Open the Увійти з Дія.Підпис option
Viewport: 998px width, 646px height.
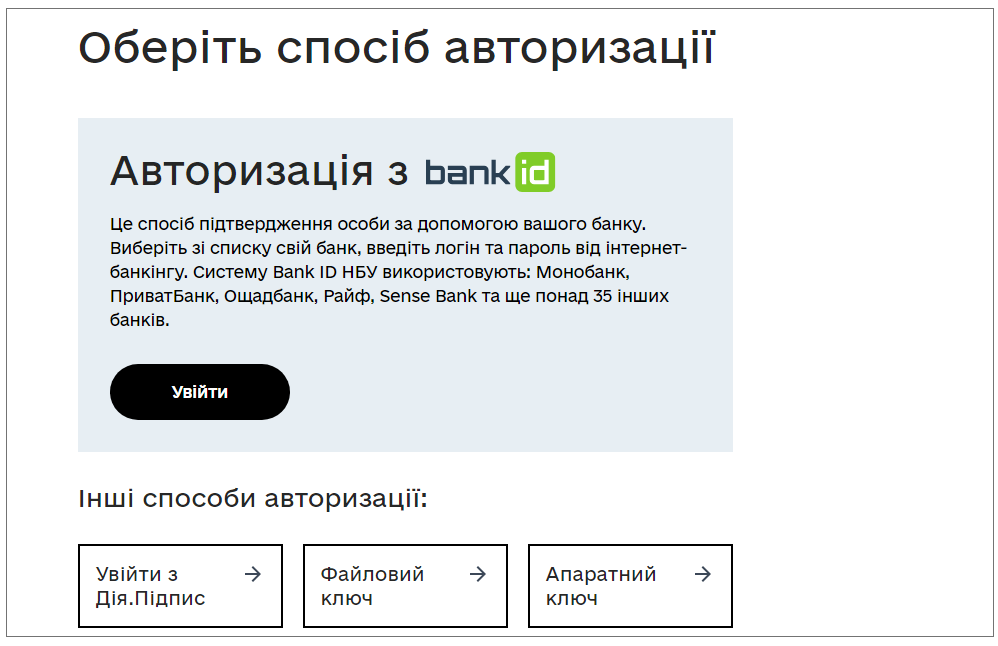(x=180, y=586)
